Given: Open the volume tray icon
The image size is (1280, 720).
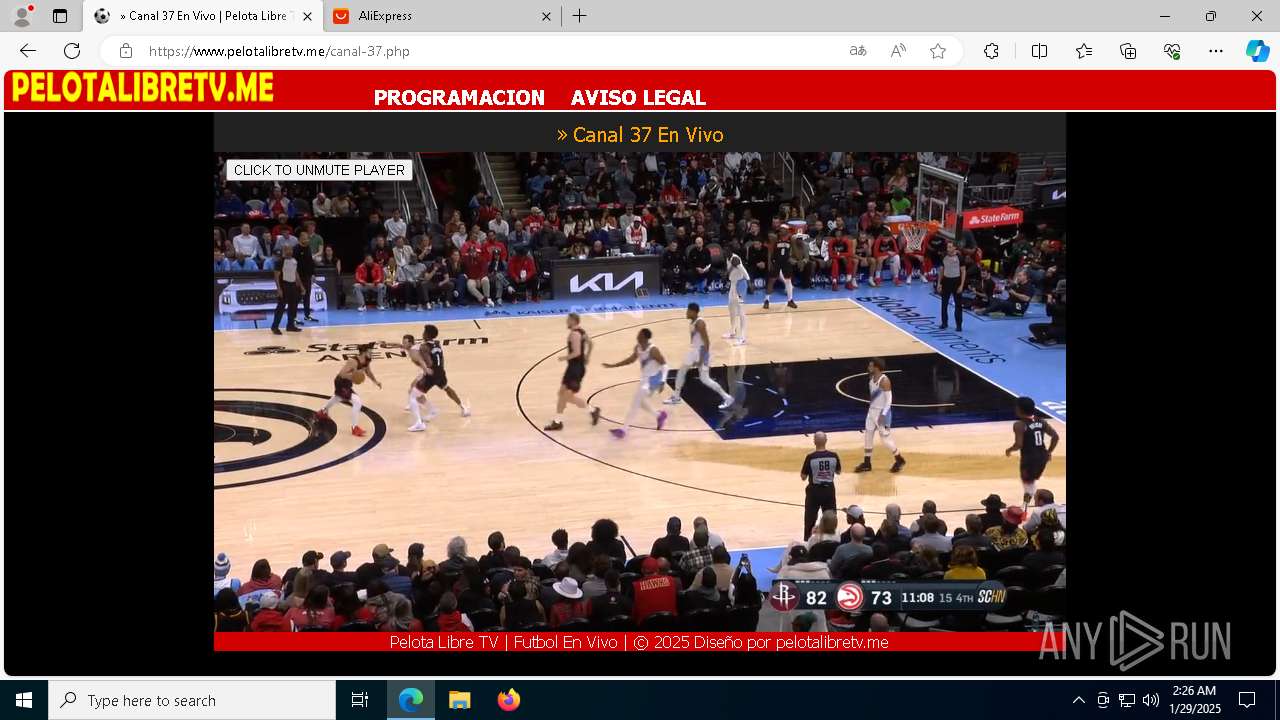Looking at the screenshot, I should pyautogui.click(x=1151, y=700).
